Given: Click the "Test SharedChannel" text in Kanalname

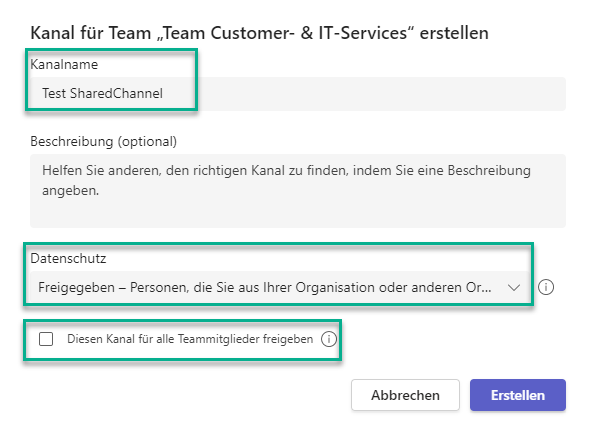Looking at the screenshot, I should pyautogui.click(x=102, y=93).
